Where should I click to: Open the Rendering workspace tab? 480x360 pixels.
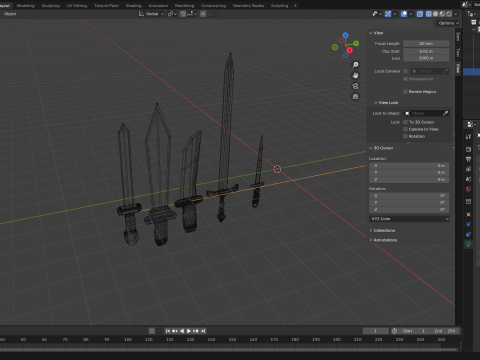184,6
